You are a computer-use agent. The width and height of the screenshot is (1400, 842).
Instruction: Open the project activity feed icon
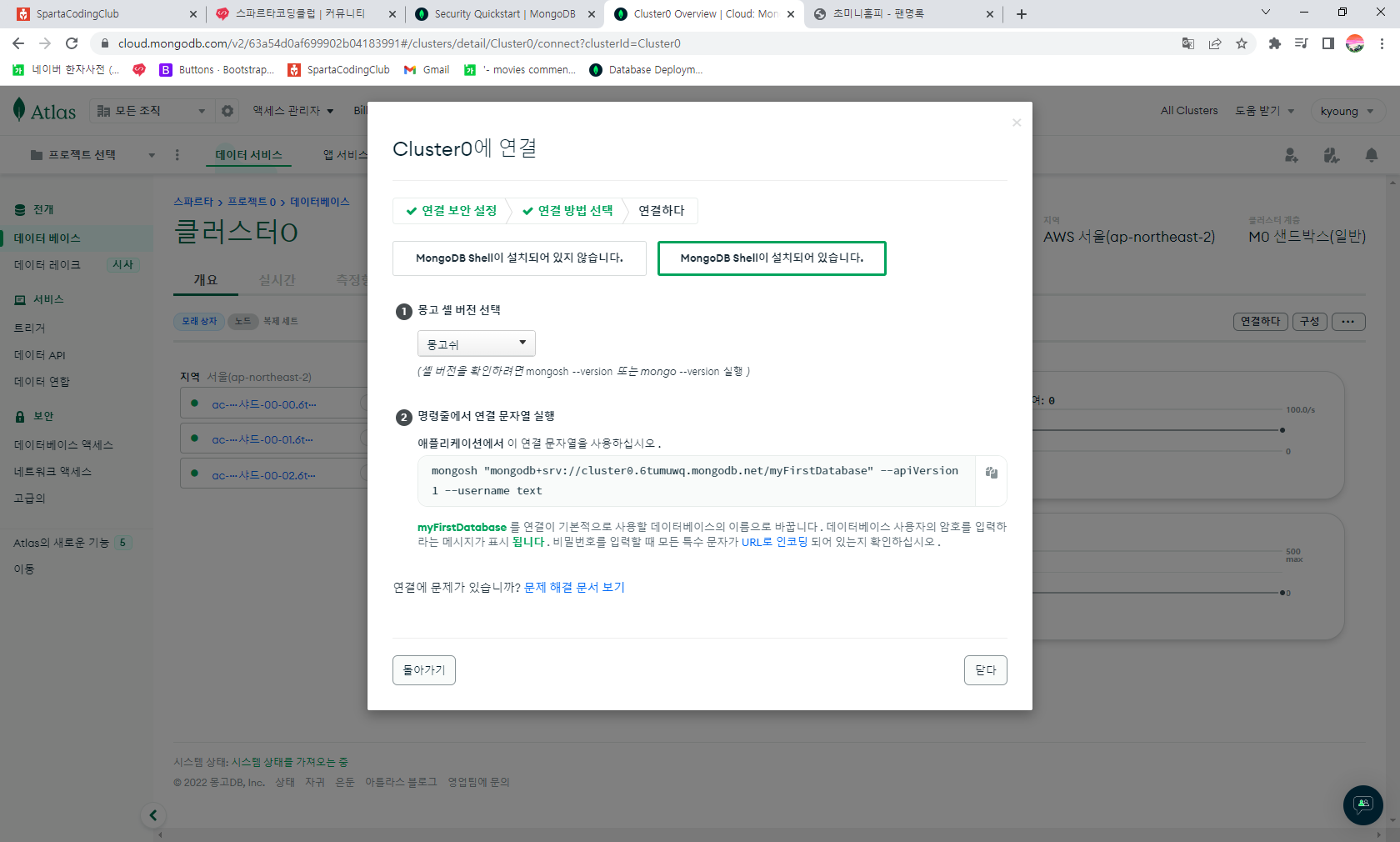click(1331, 155)
